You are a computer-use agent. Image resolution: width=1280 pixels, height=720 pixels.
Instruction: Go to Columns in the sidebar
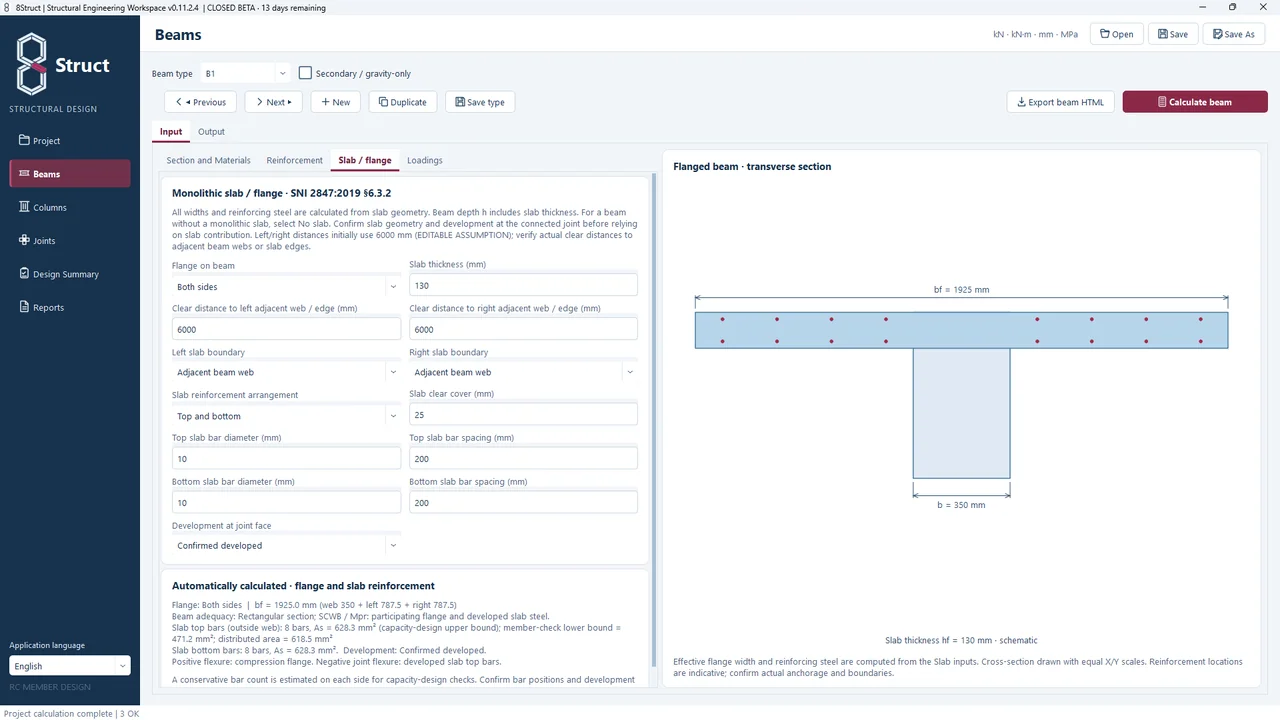click(70, 207)
